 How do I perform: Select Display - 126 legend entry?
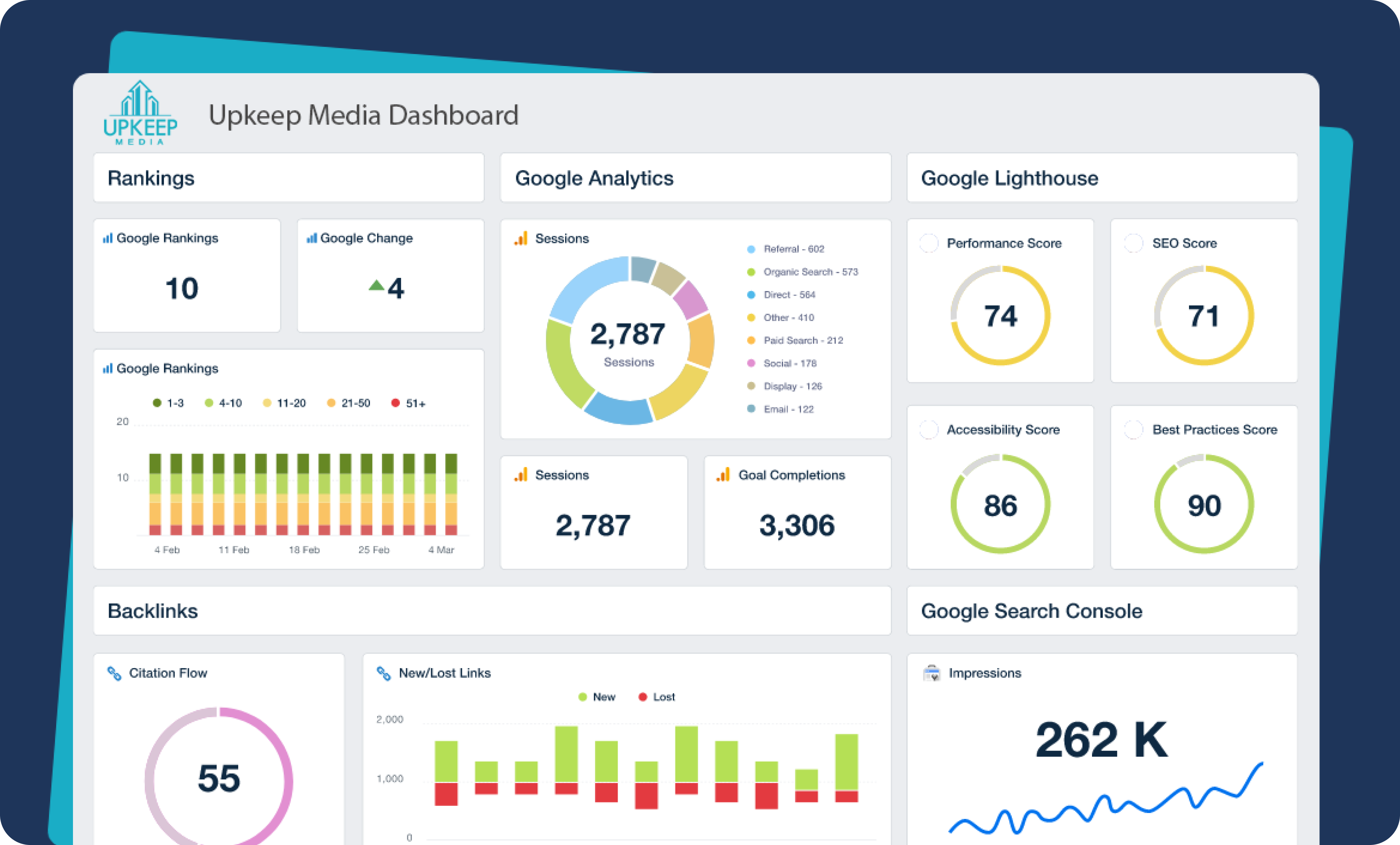(x=785, y=386)
